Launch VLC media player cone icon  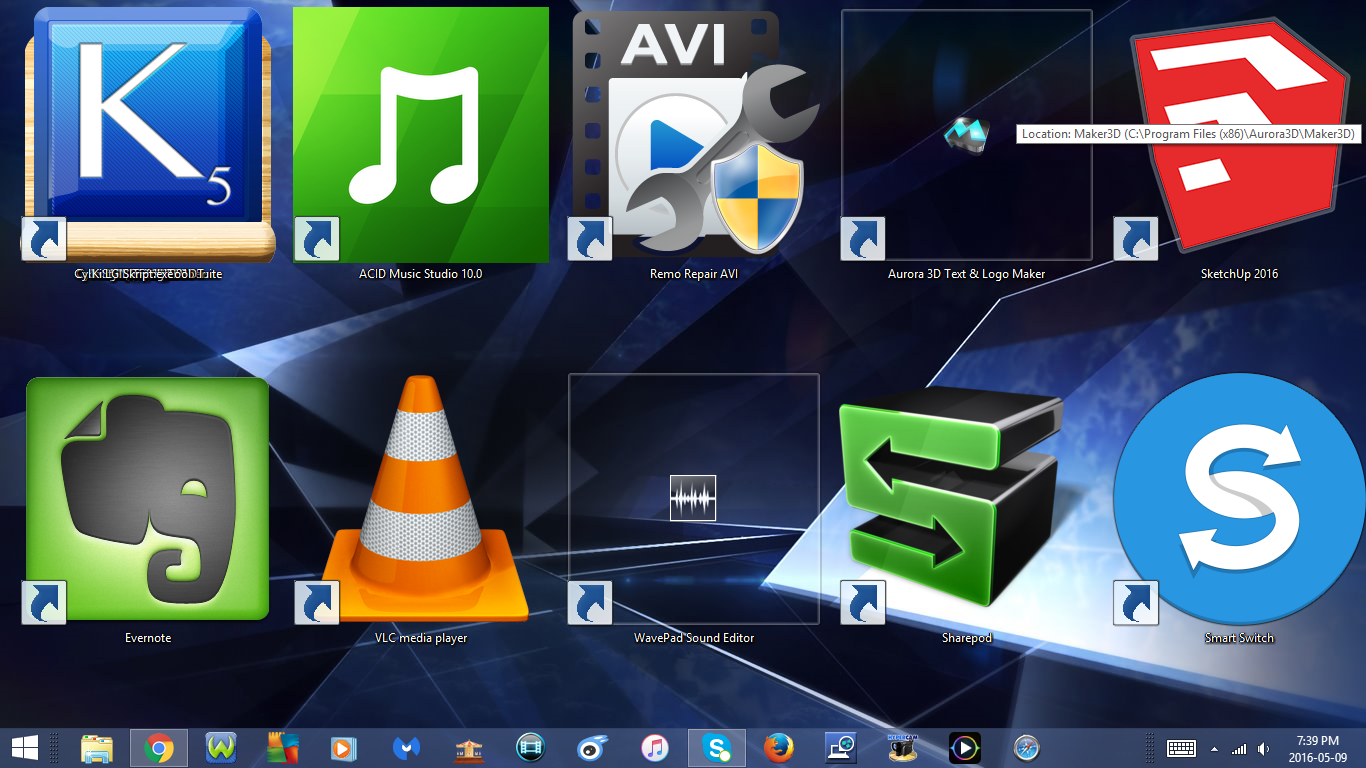pos(421,499)
